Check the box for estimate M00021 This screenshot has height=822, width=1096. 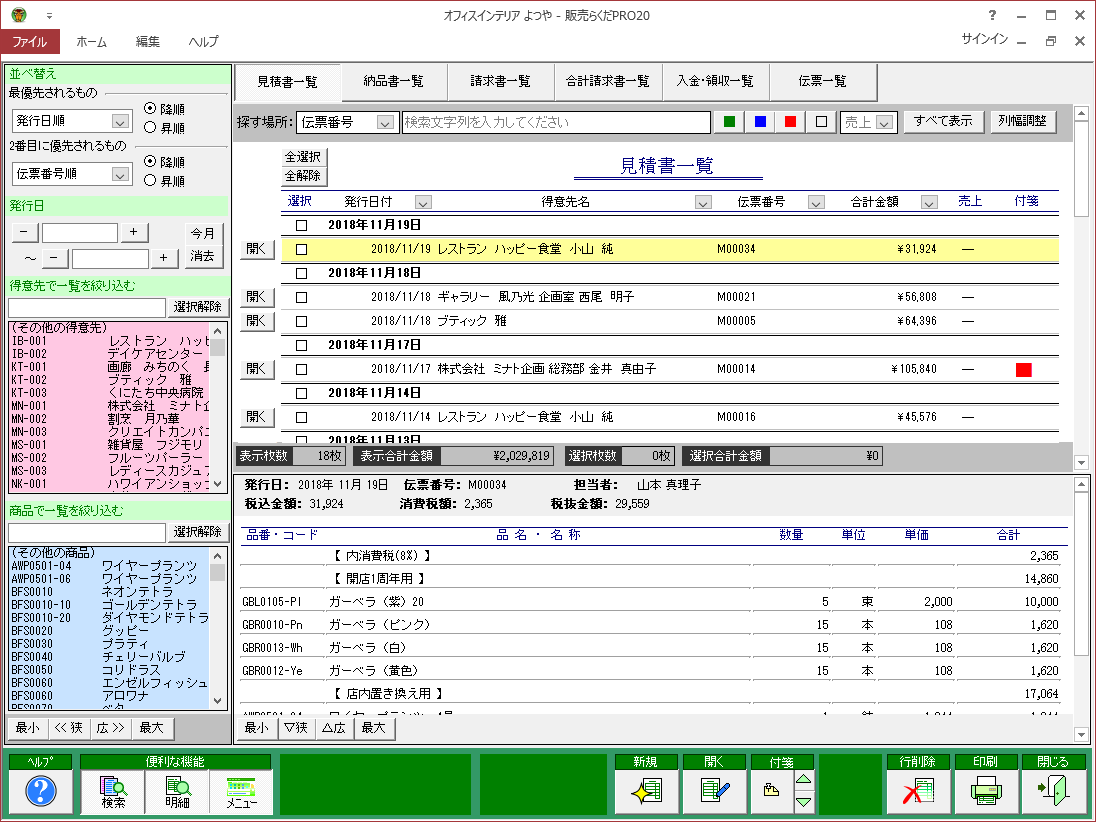[301, 298]
